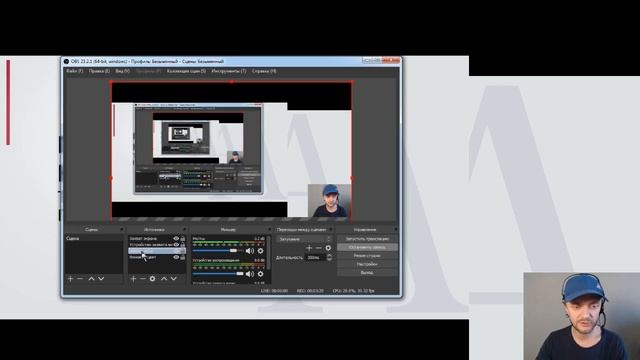Image resolution: width=640 pixels, height=360 pixels.
Task: Mute the Mic/Aux speaker icon
Action: 249,251
